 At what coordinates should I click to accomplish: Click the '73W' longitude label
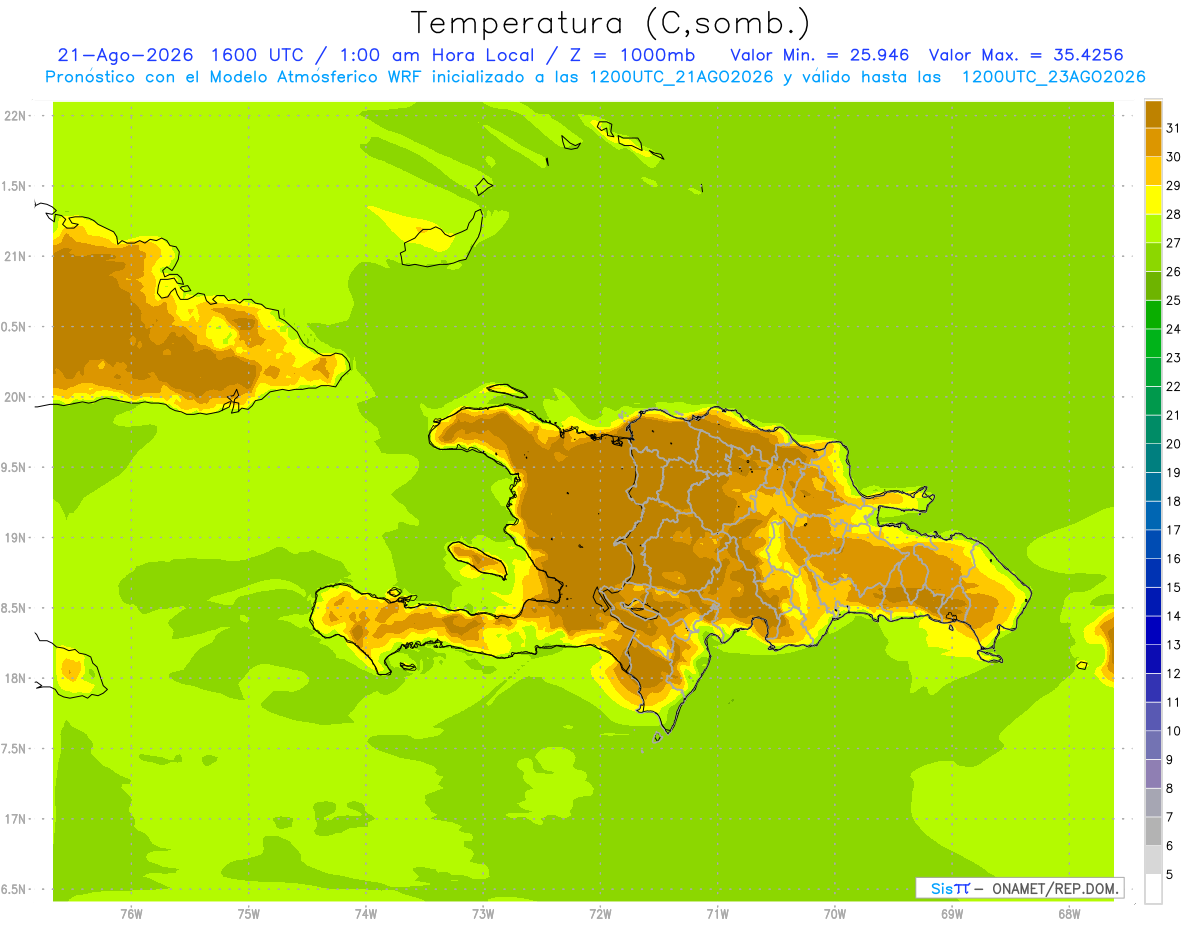(482, 913)
